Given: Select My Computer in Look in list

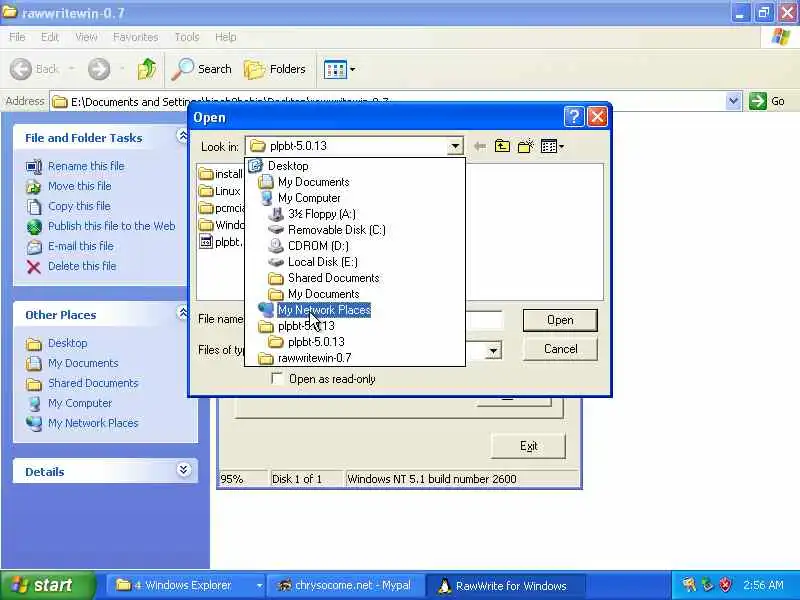Looking at the screenshot, I should 309,198.
